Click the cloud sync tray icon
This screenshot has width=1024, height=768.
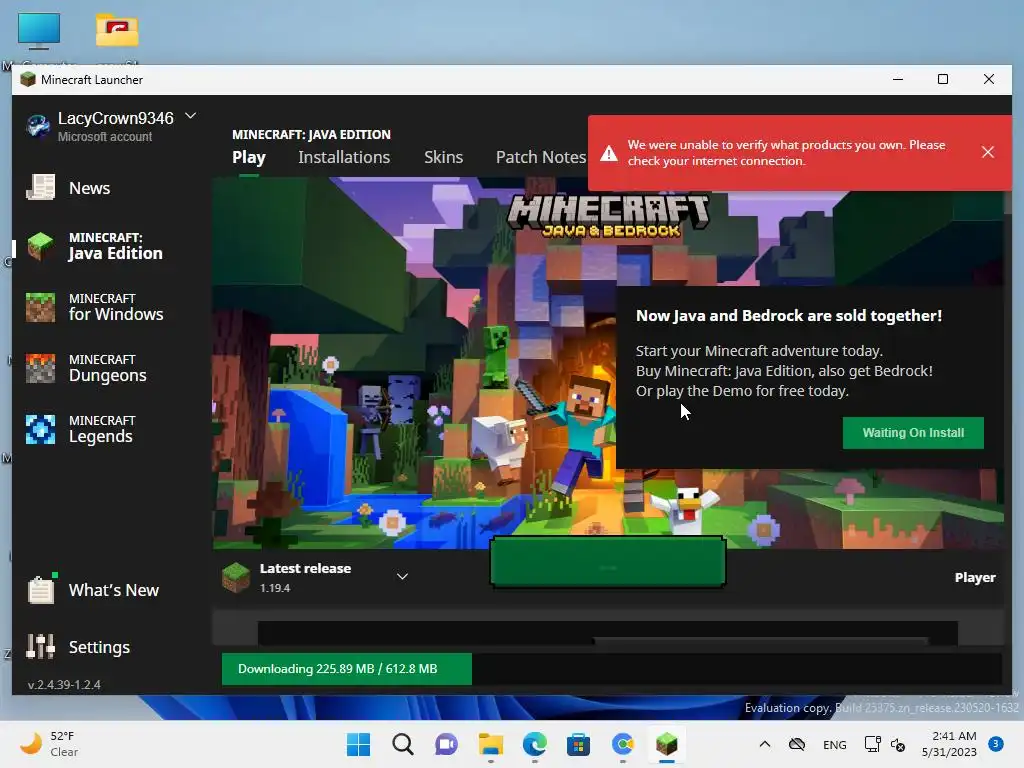(797, 744)
